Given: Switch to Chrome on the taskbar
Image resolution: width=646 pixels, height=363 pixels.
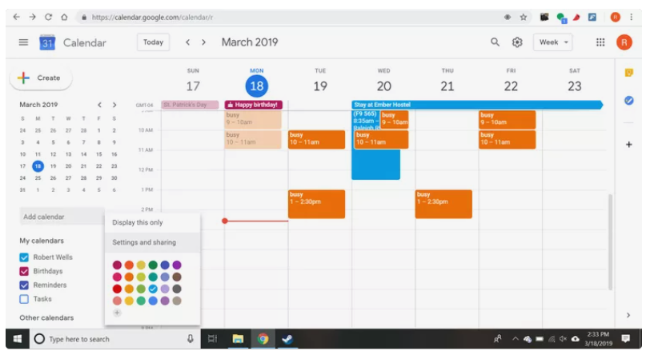Looking at the screenshot, I should tap(263, 339).
